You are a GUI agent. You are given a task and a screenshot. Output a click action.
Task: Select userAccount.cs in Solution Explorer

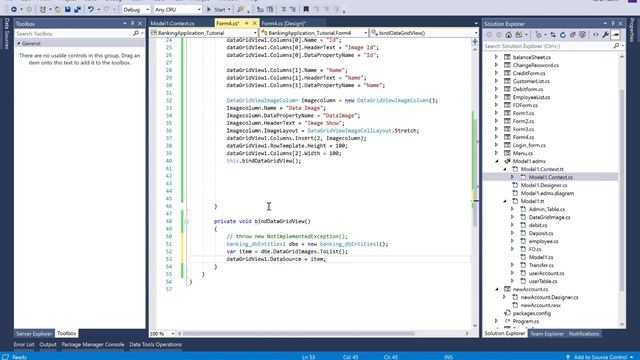tap(546, 273)
